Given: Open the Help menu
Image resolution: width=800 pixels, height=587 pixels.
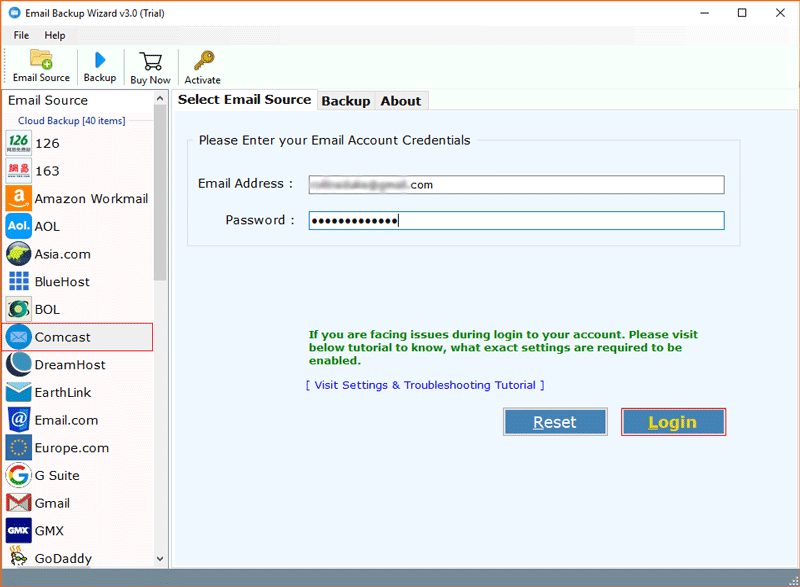Looking at the screenshot, I should tap(55, 35).
